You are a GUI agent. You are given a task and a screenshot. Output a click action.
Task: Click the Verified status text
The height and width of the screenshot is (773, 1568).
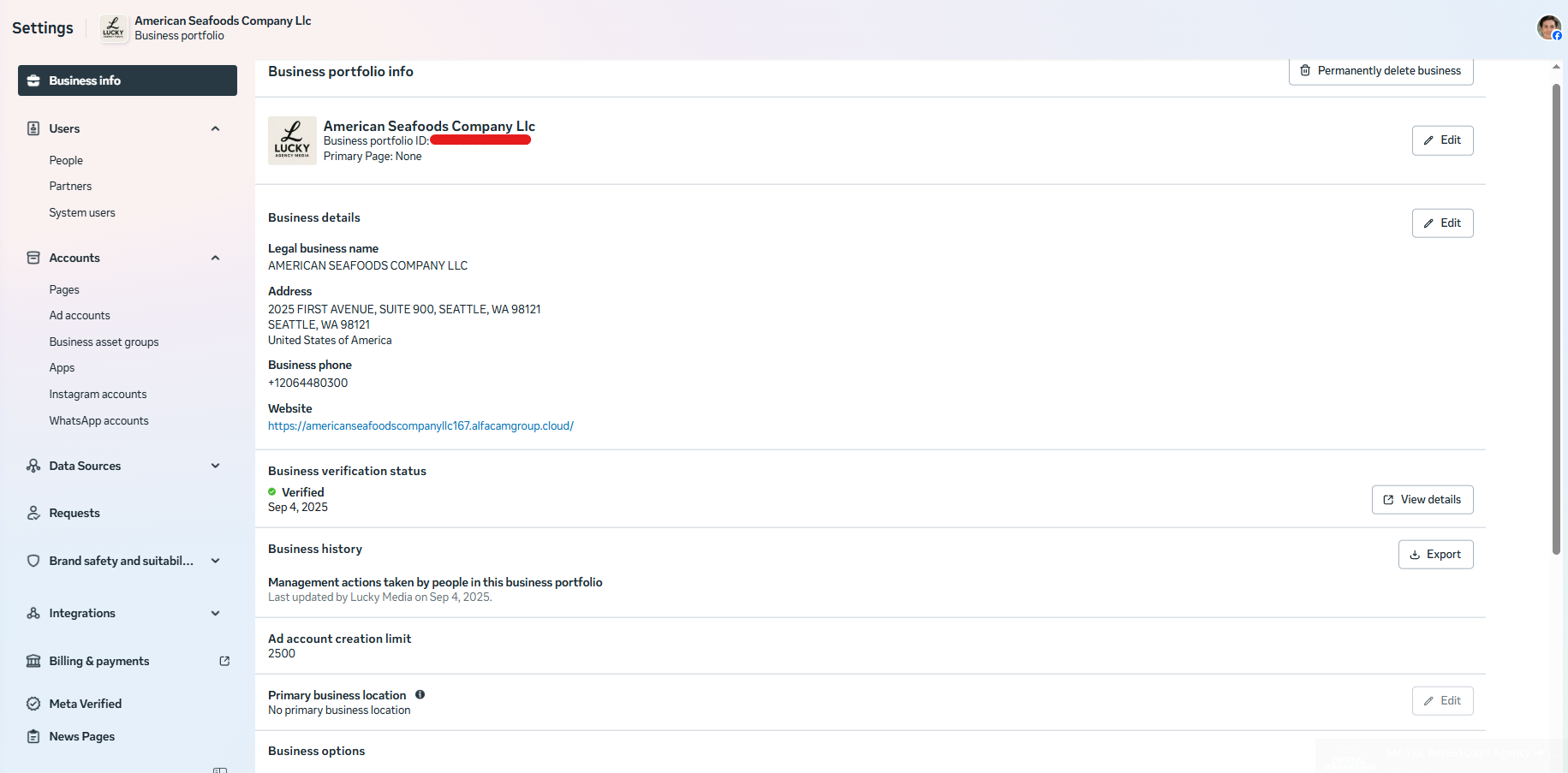pyautogui.click(x=303, y=492)
